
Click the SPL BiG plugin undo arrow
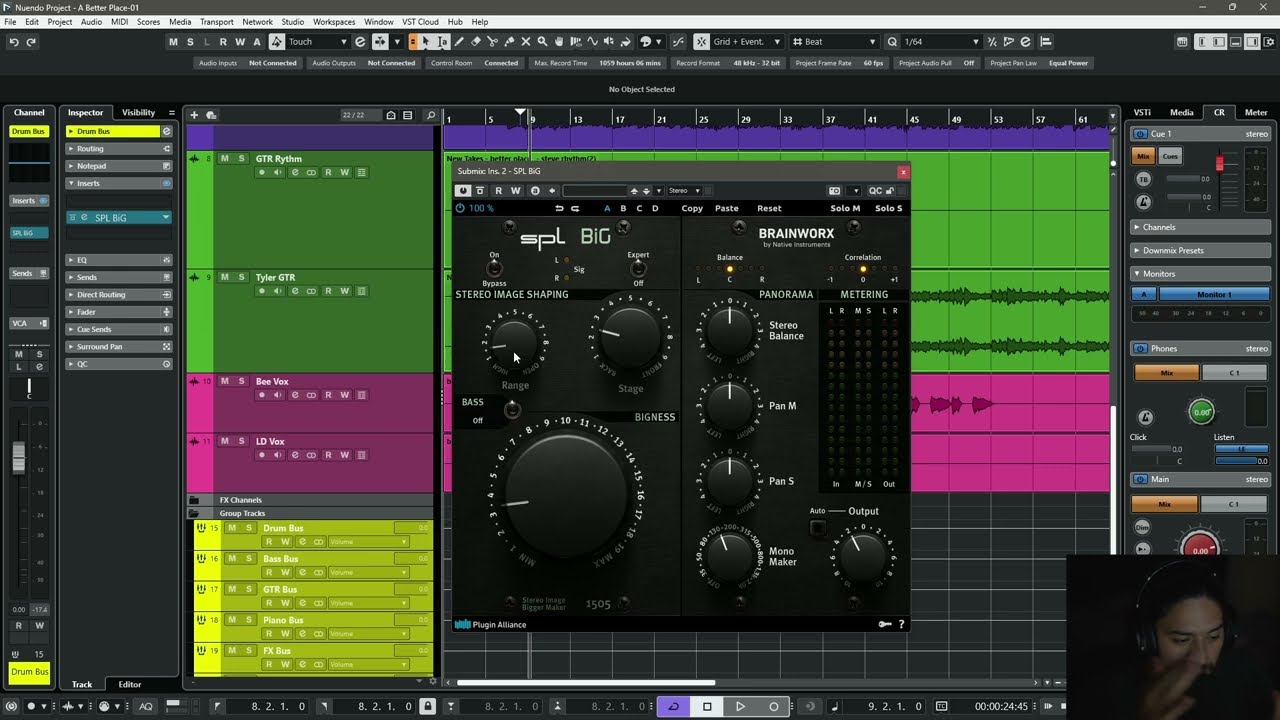pyautogui.click(x=559, y=208)
